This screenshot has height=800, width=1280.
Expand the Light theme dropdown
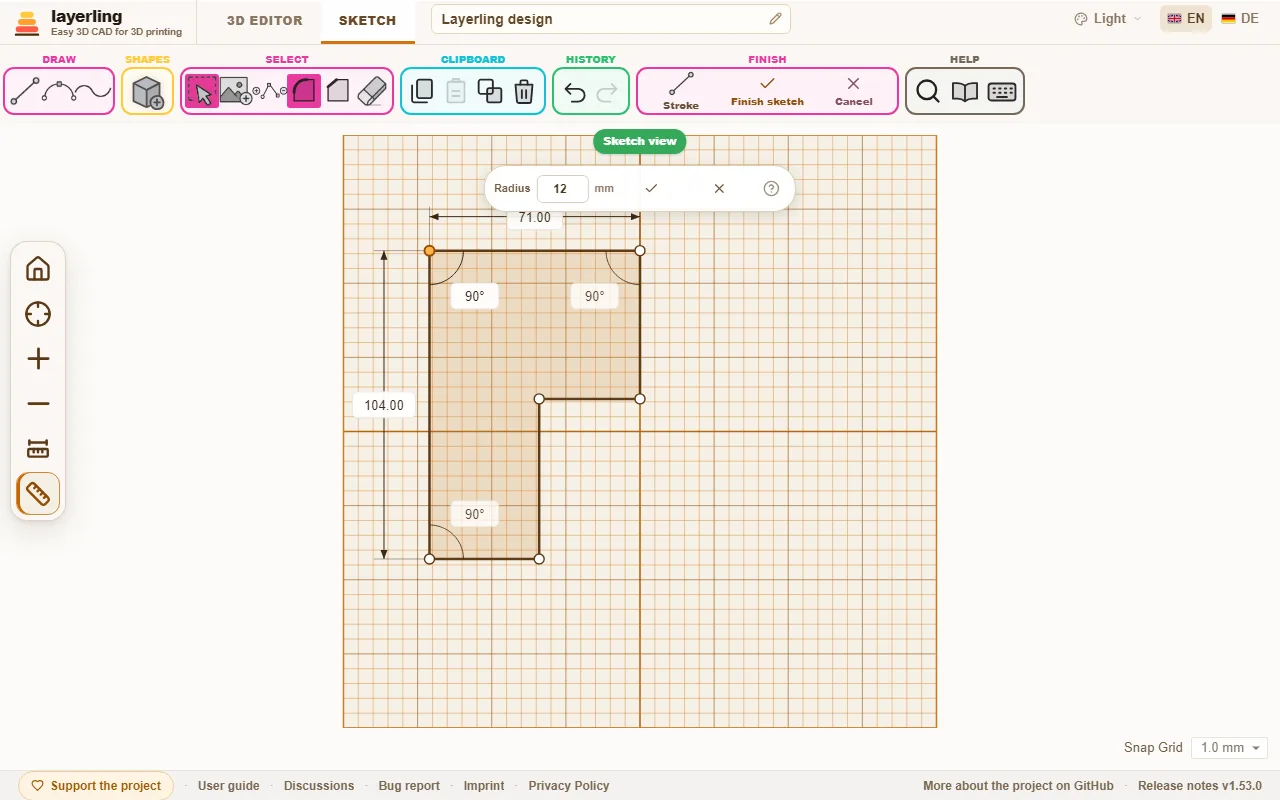1108,19
